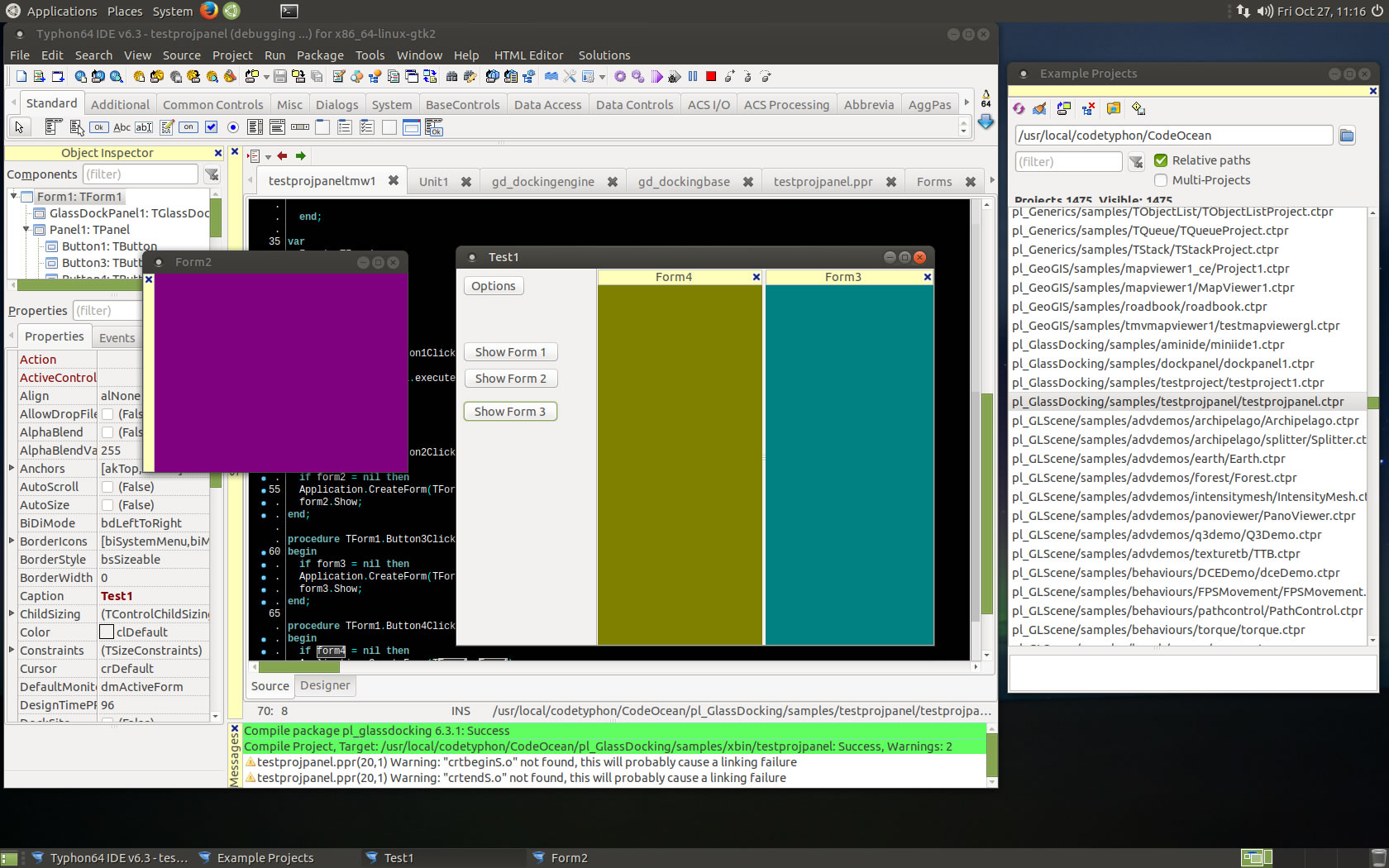Select the arrow pointer tool in palette
Screen dimensions: 1389x868
[19, 127]
